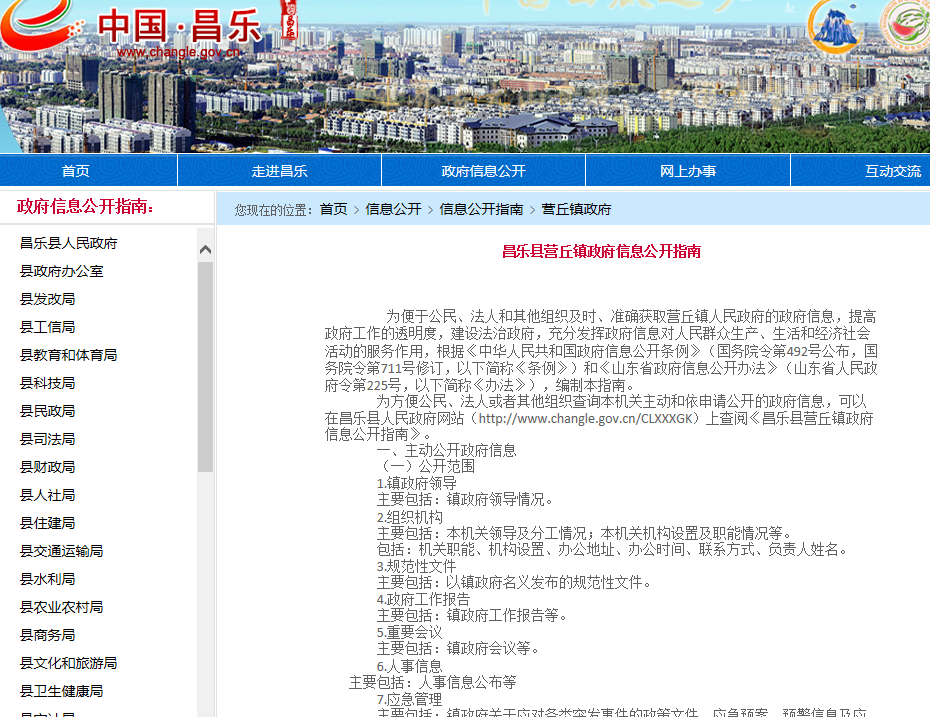Click the sidebar scroll-up arrow
Viewport: 930px width, 717px height.
tap(205, 250)
